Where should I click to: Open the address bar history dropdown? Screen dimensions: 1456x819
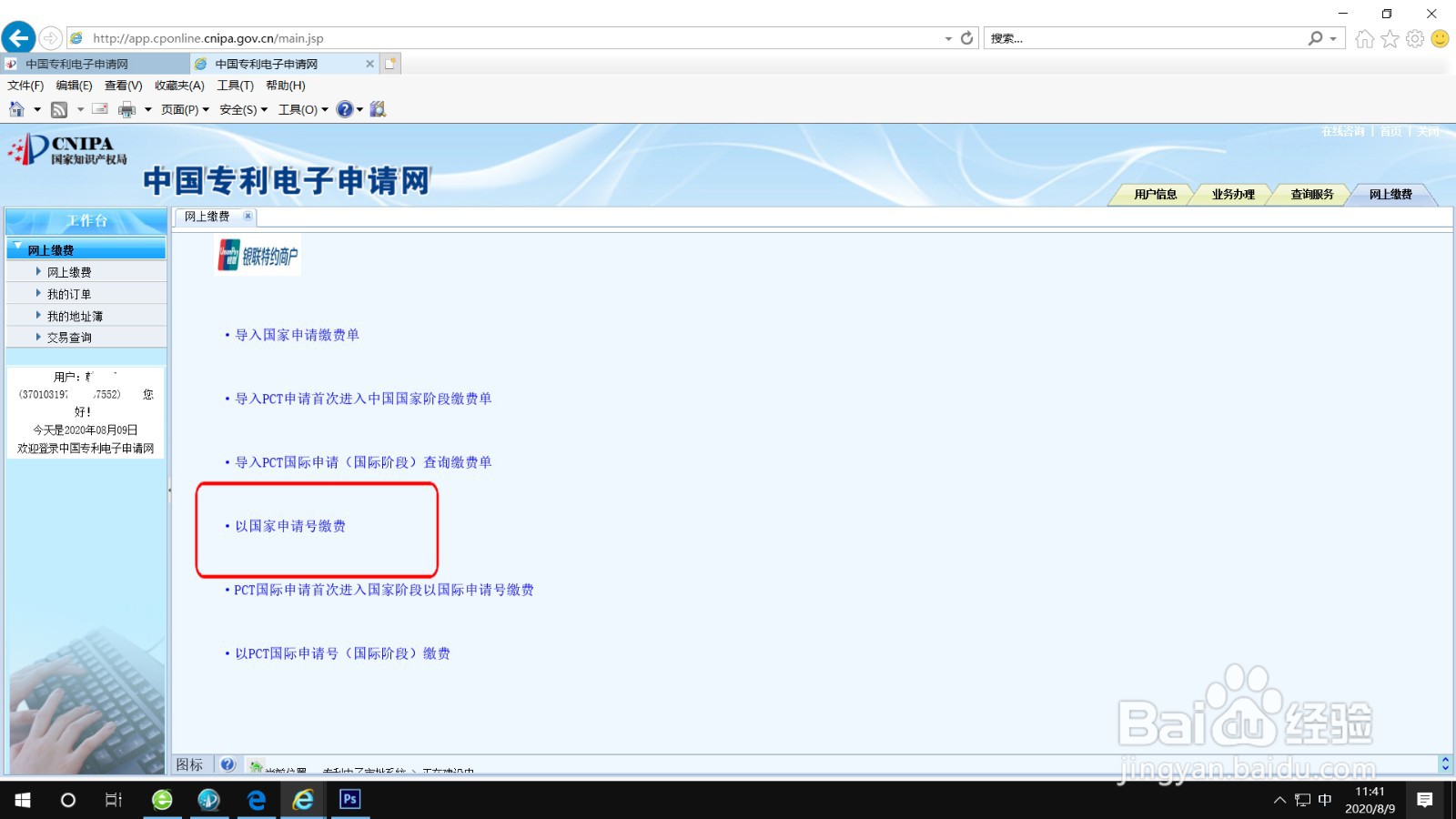pyautogui.click(x=948, y=38)
